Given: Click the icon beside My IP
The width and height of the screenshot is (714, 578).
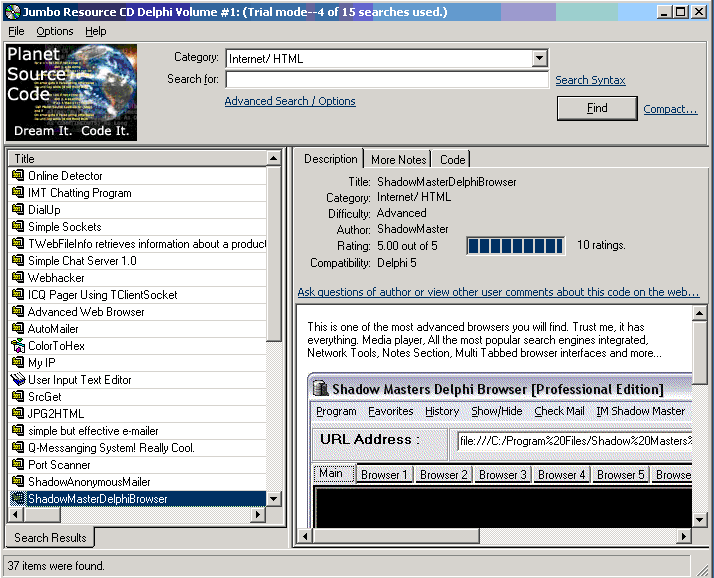Looking at the screenshot, I should coord(18,362).
